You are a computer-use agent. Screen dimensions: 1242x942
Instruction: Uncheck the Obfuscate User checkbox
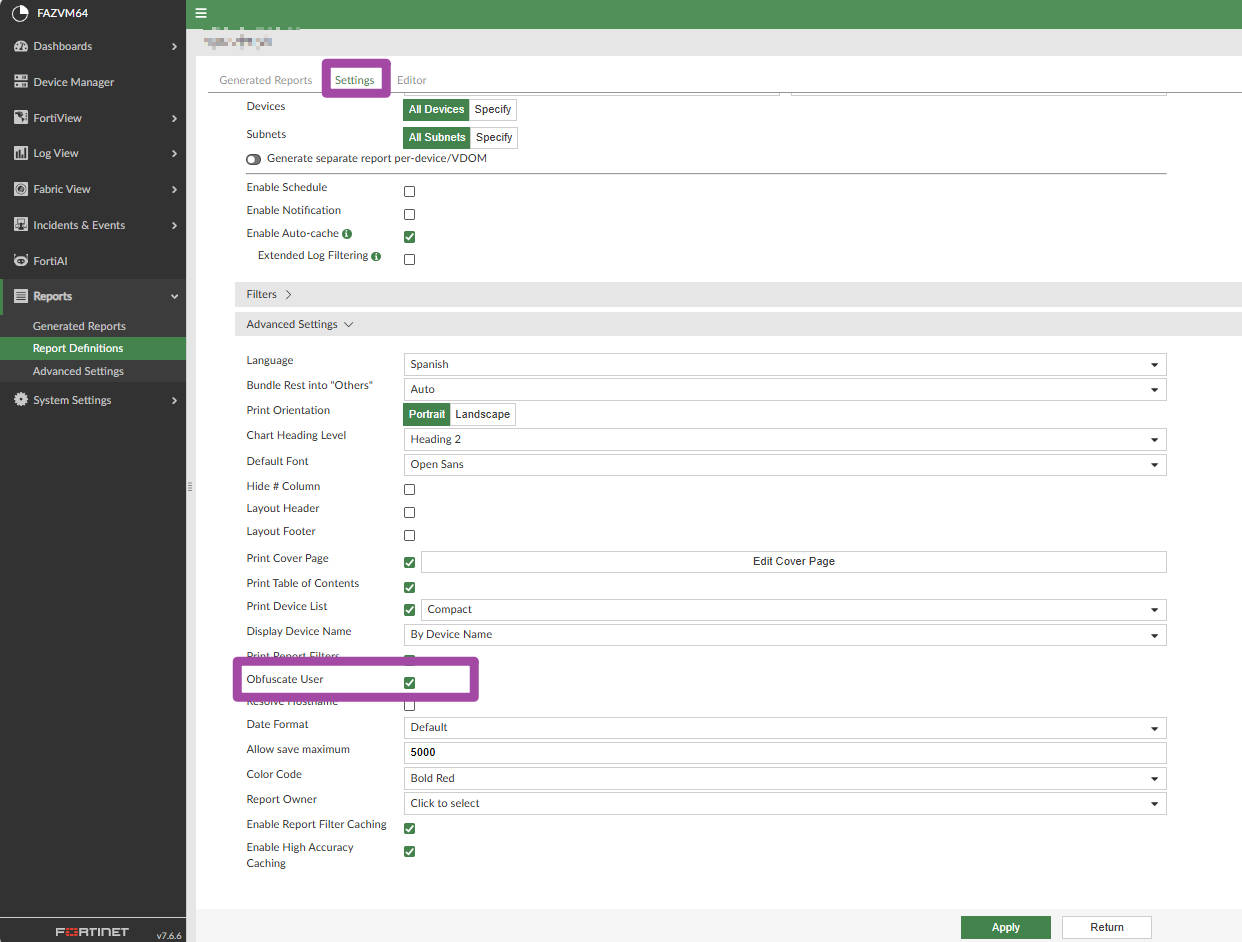409,683
